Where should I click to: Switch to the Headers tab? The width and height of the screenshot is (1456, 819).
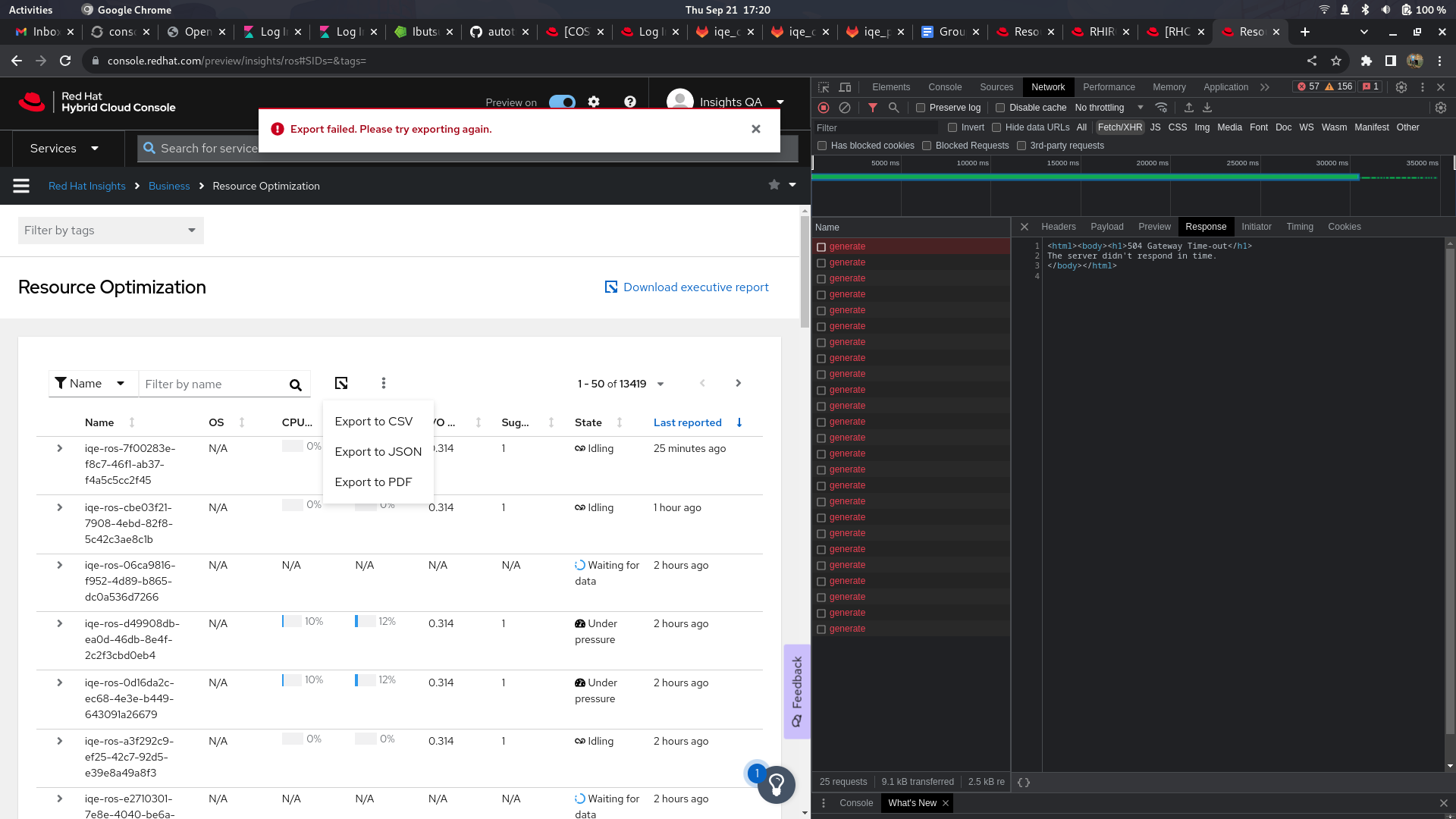click(1058, 227)
